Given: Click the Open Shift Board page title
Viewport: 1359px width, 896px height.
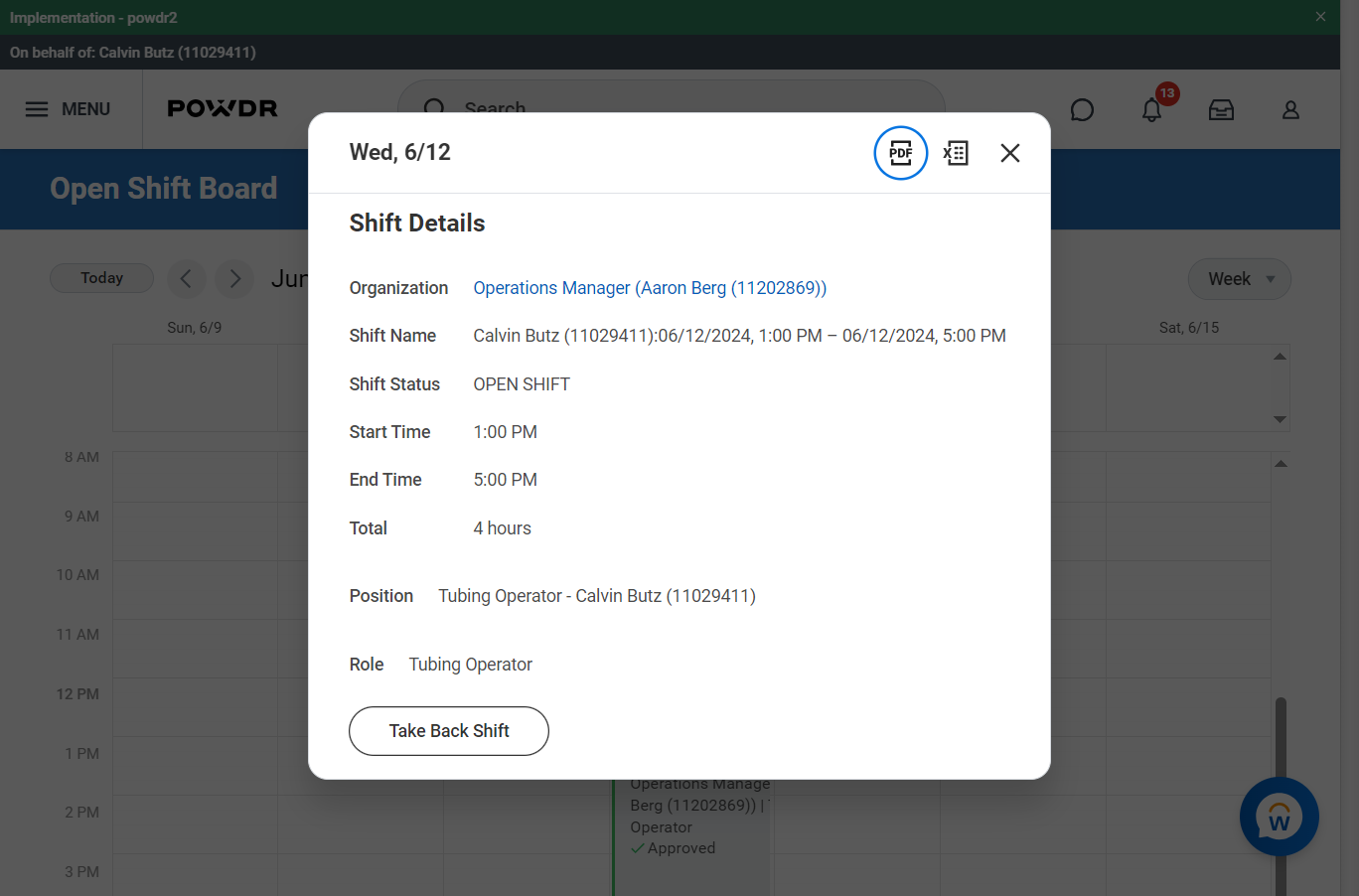Looking at the screenshot, I should pos(164,189).
